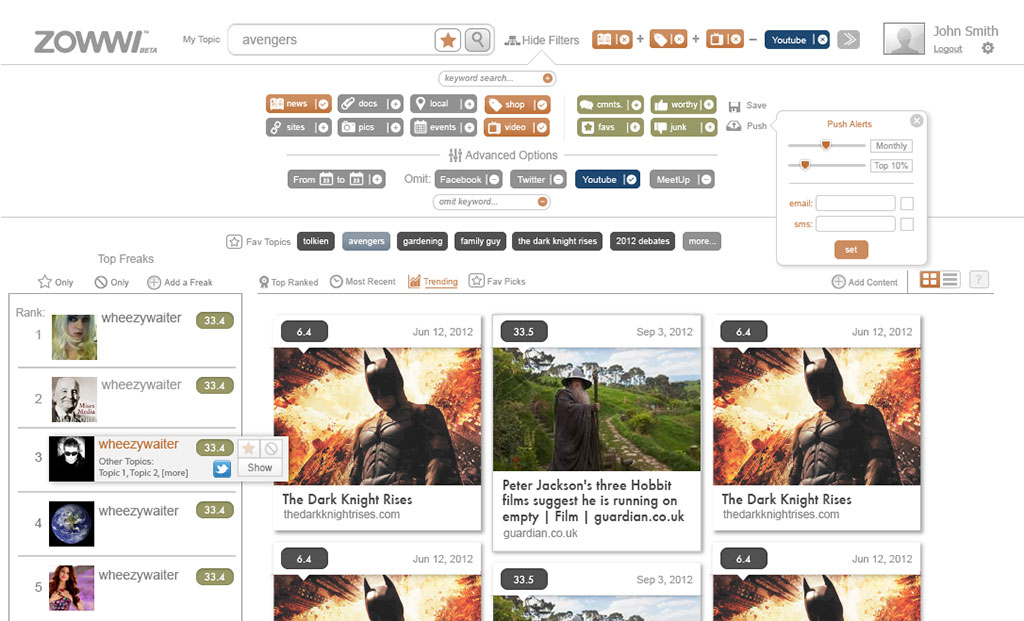This screenshot has width=1024, height=621.
Task: Select the gardening fav topic
Action: (423, 242)
